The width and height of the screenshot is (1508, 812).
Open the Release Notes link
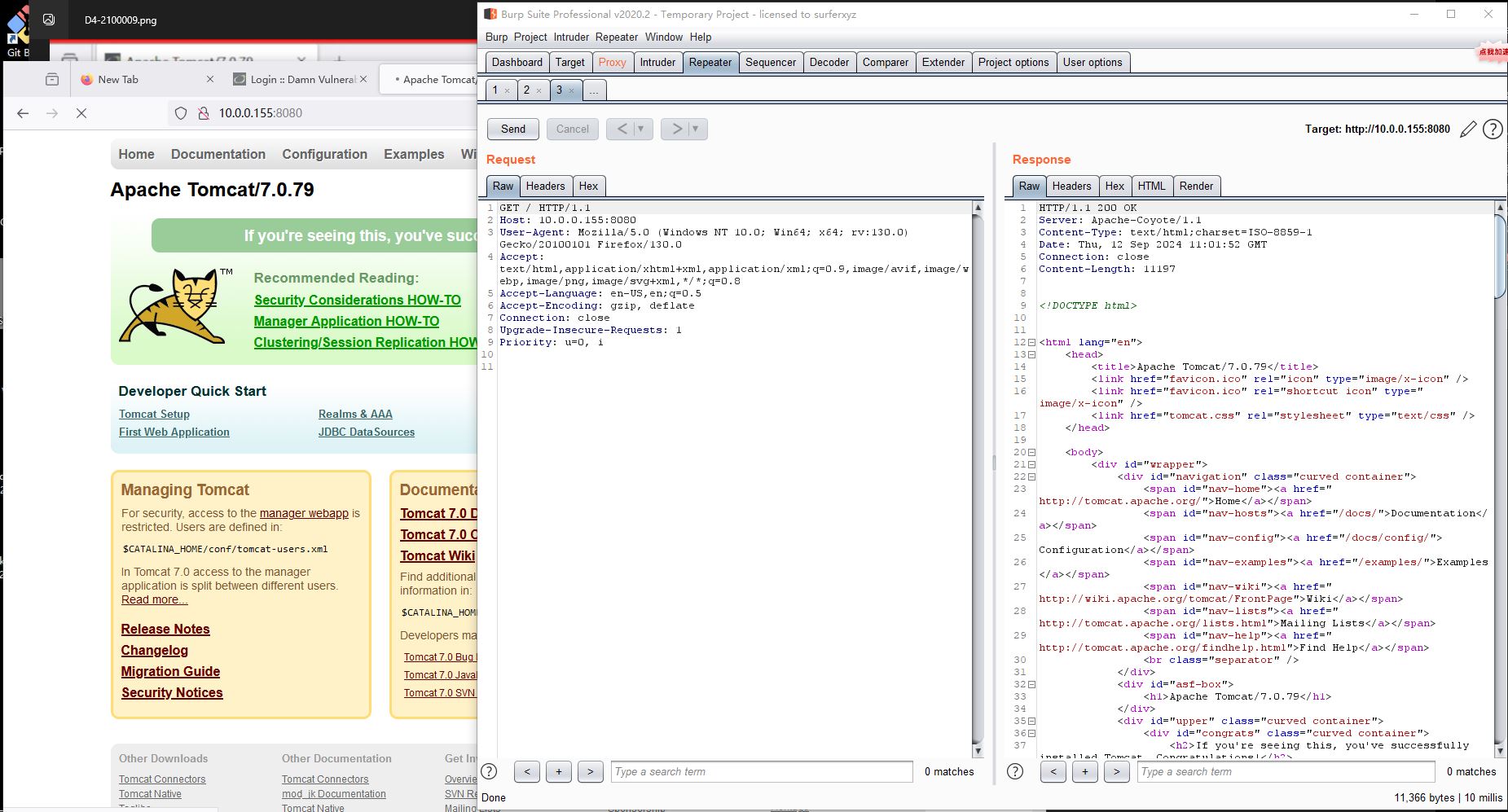click(165, 629)
